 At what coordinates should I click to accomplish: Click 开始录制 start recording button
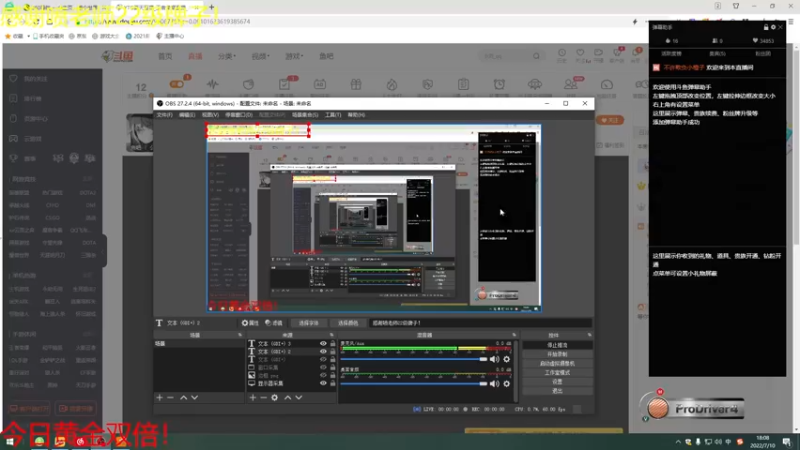point(557,355)
